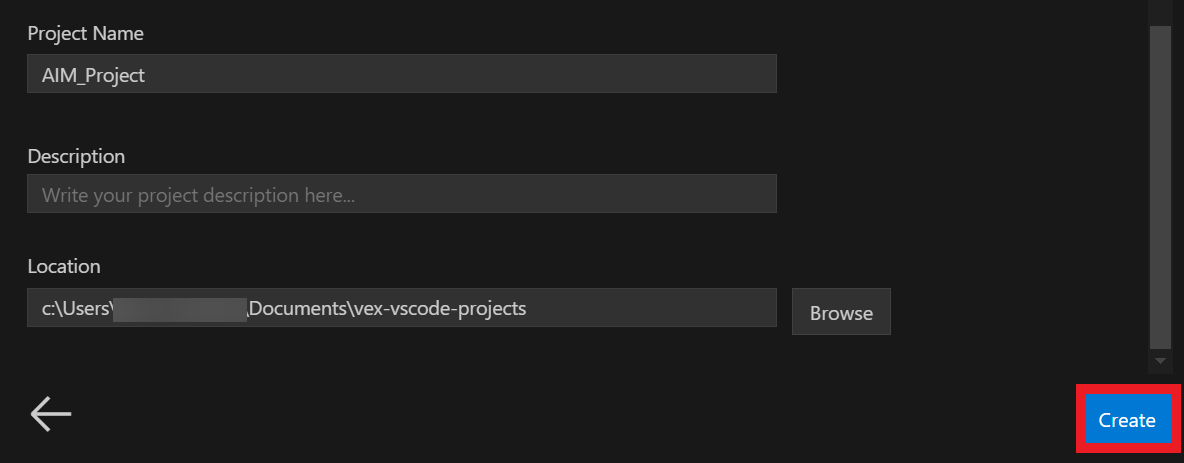This screenshot has width=1184, height=463.
Task: Click the scroll down arrow
Action: (x=1160, y=360)
